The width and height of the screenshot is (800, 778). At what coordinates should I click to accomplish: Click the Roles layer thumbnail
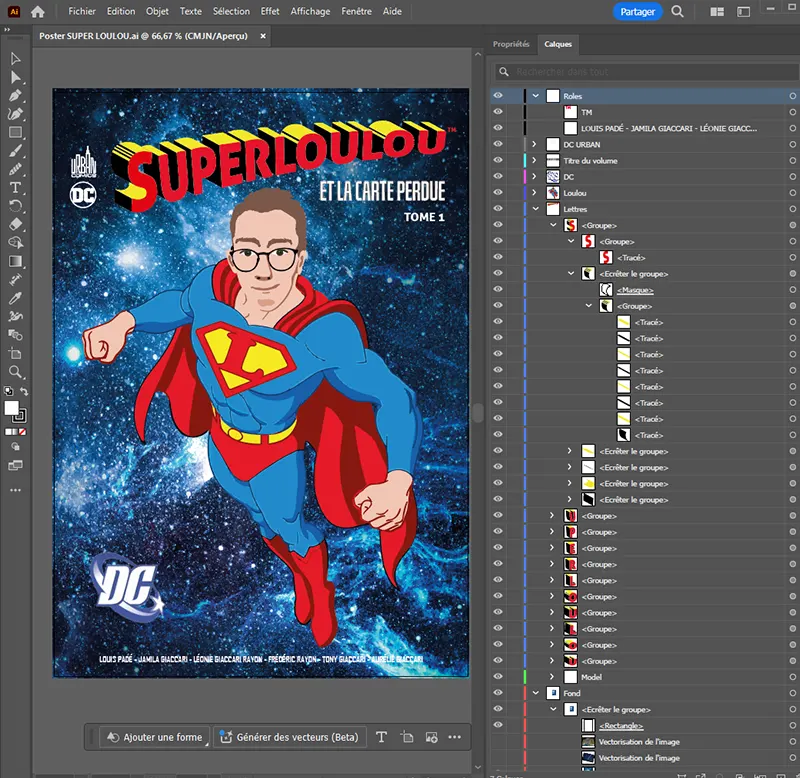click(553, 95)
